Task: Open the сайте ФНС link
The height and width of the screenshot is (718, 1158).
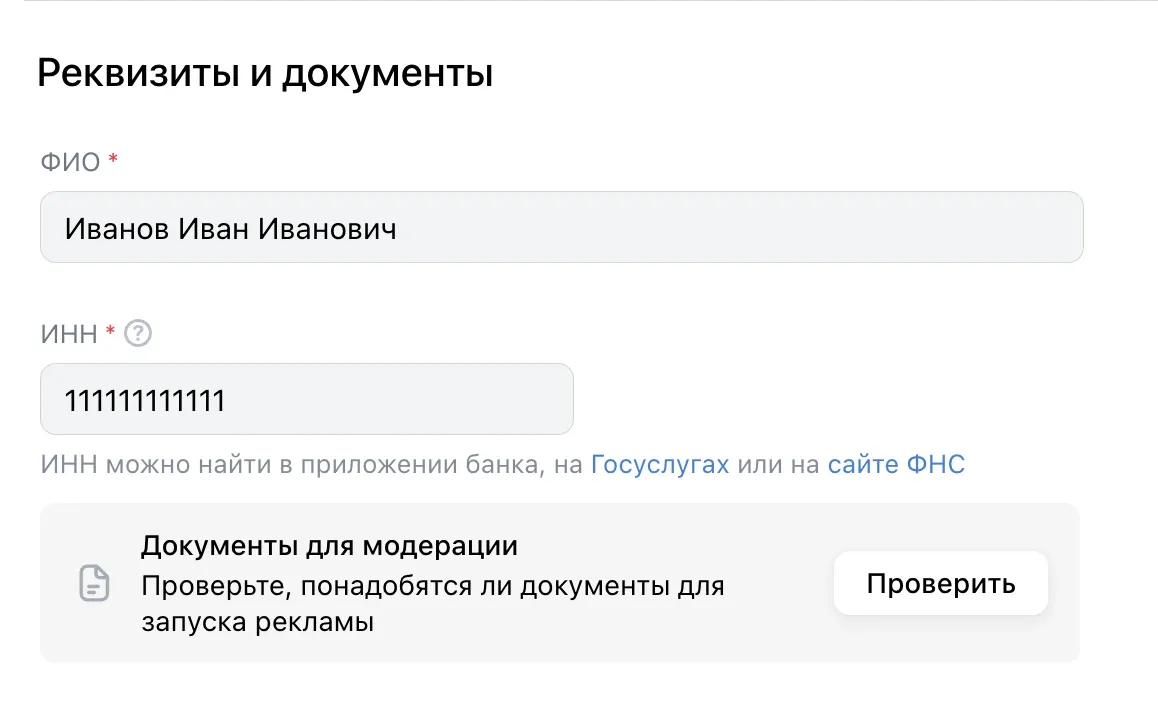Action: coord(896,465)
